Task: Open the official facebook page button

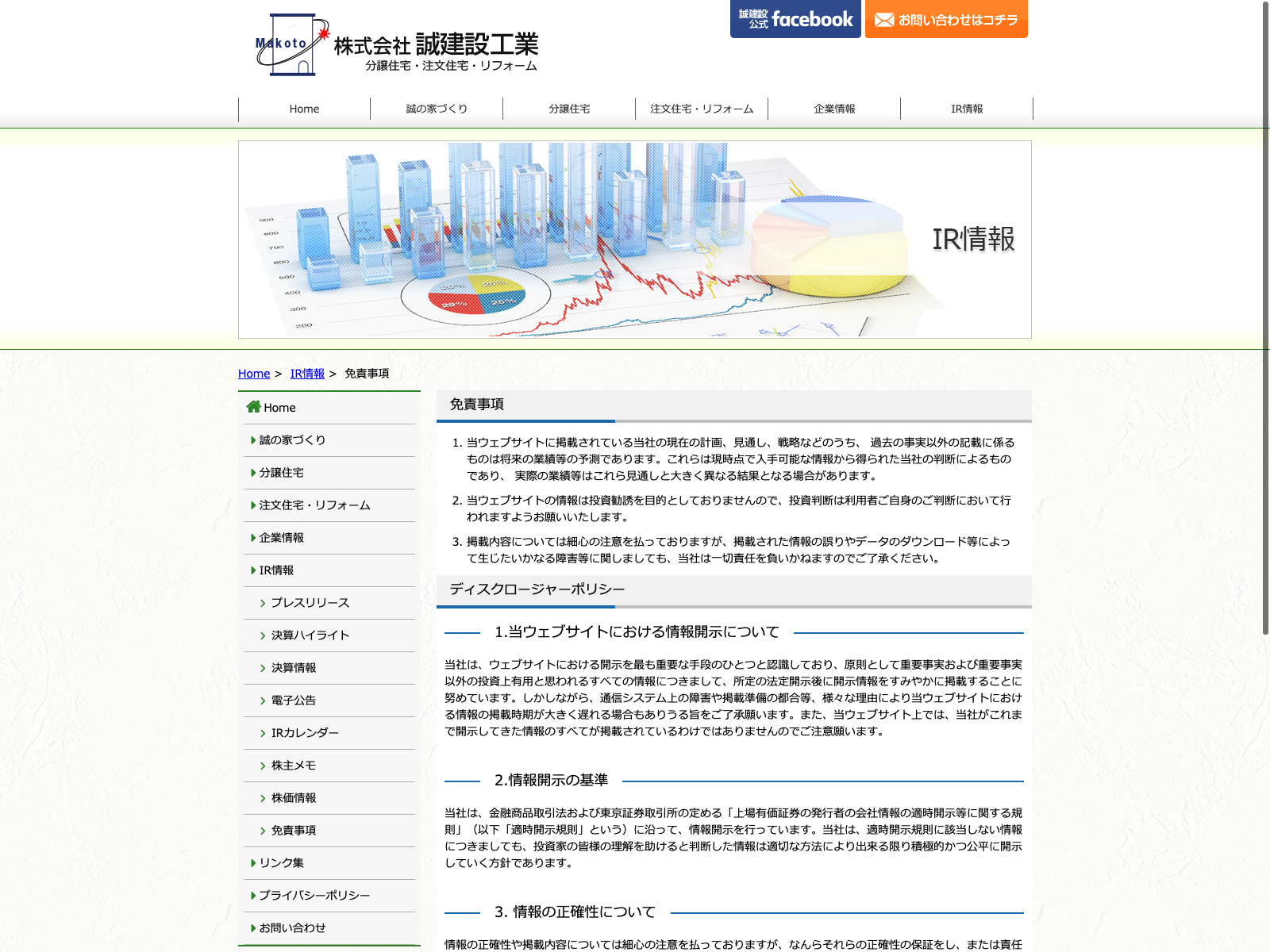Action: coord(795,19)
